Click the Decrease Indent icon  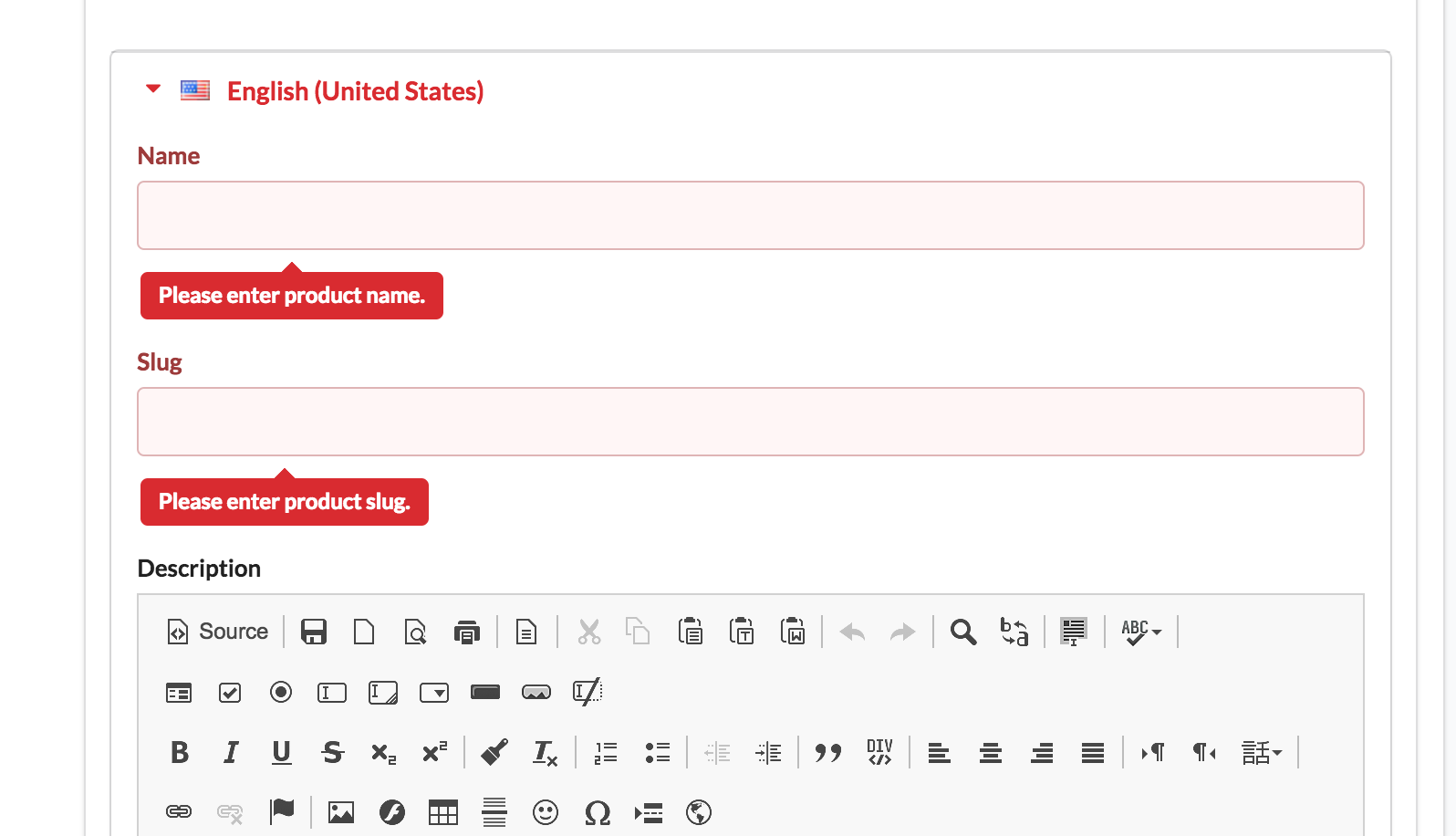click(x=717, y=753)
